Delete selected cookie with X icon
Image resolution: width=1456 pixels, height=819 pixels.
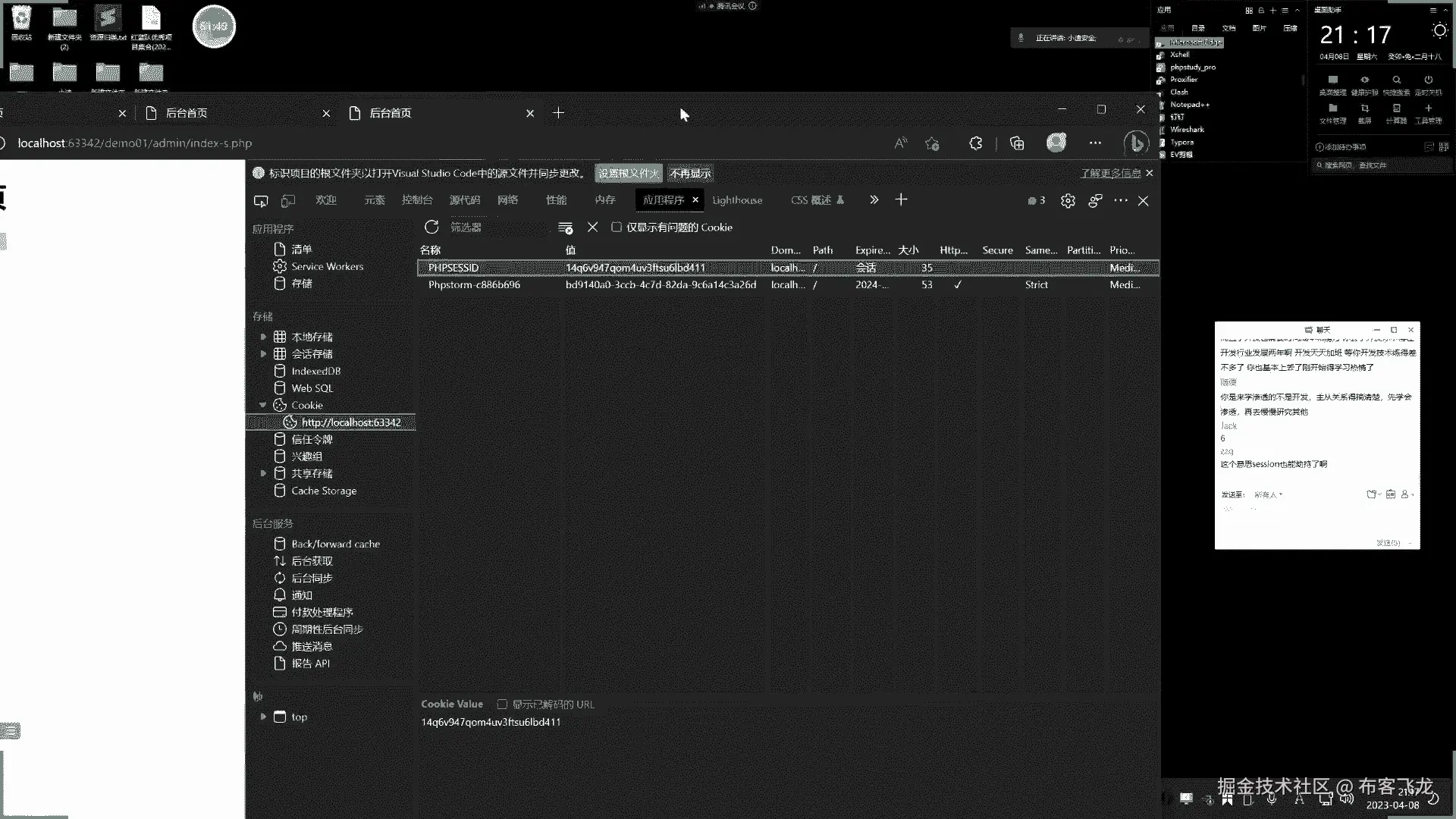pos(593,227)
